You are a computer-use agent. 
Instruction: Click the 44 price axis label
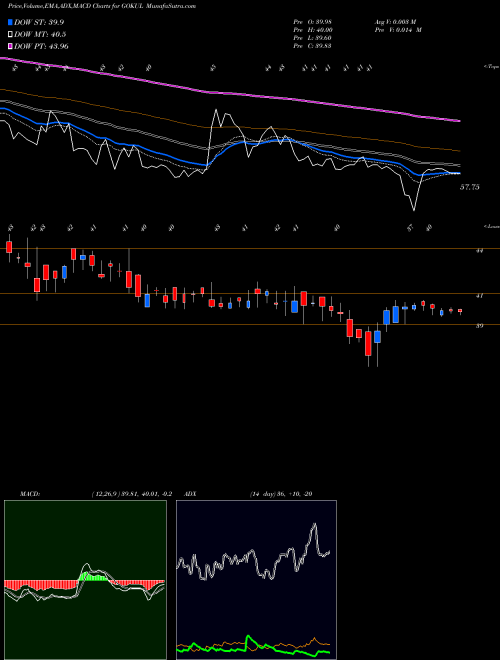pos(479,250)
